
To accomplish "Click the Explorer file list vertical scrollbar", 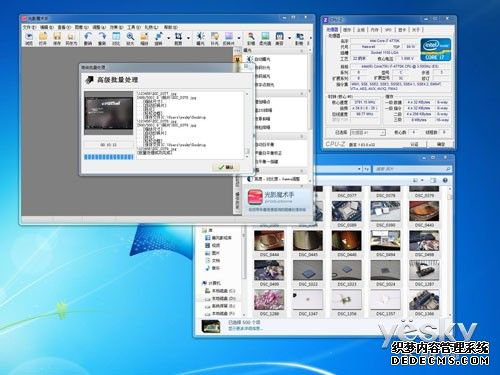I will (450, 251).
